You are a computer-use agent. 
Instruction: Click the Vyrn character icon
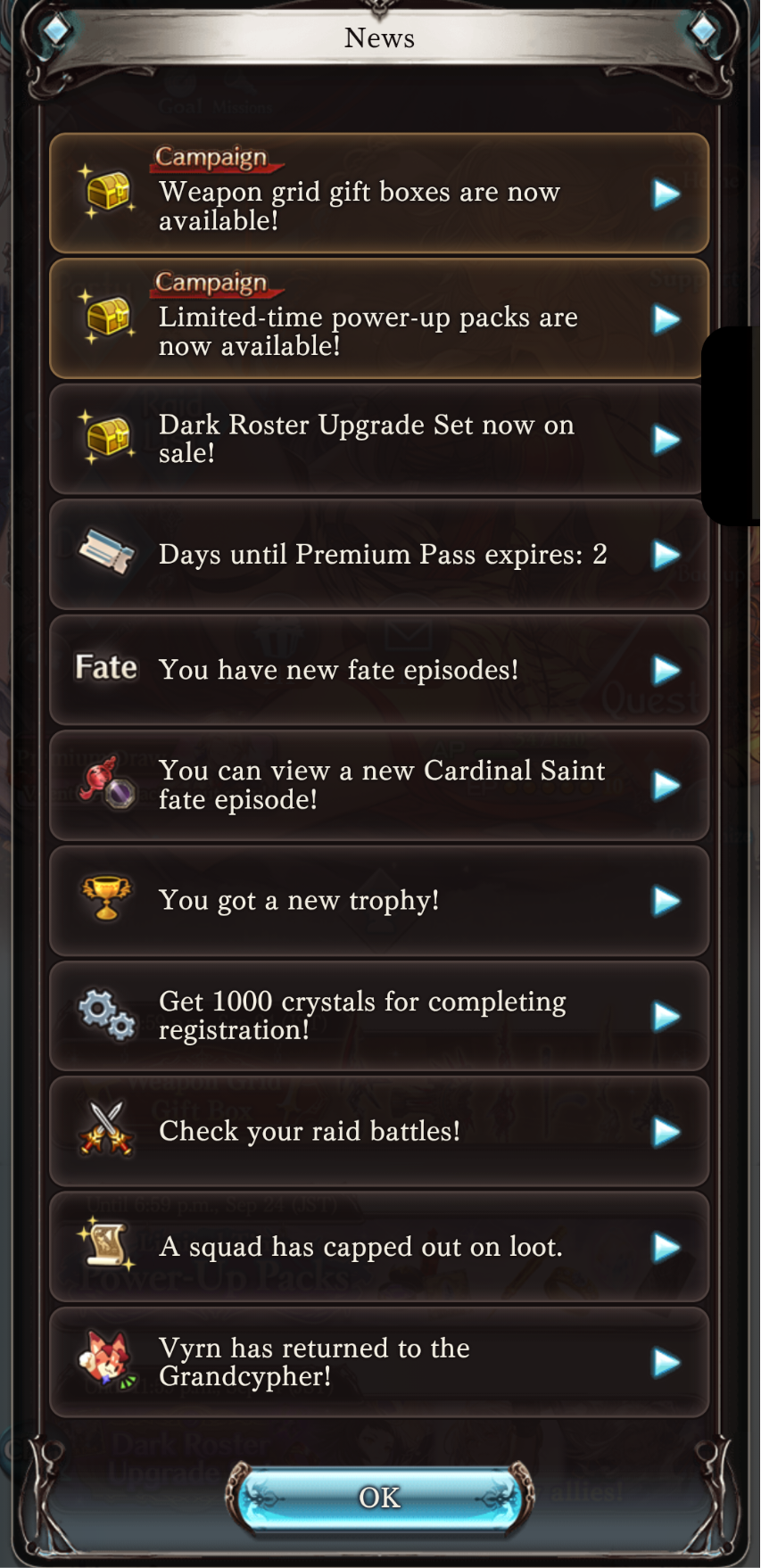pyautogui.click(x=107, y=1360)
